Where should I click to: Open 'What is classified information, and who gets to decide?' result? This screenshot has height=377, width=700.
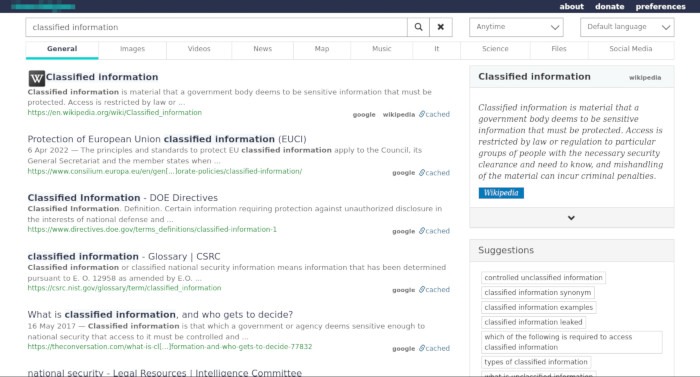tap(160, 315)
